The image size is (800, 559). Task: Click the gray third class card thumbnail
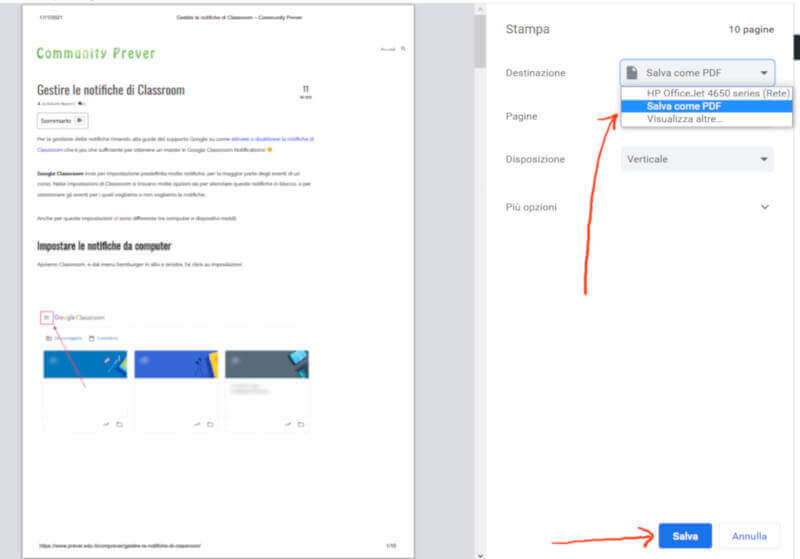[267, 365]
